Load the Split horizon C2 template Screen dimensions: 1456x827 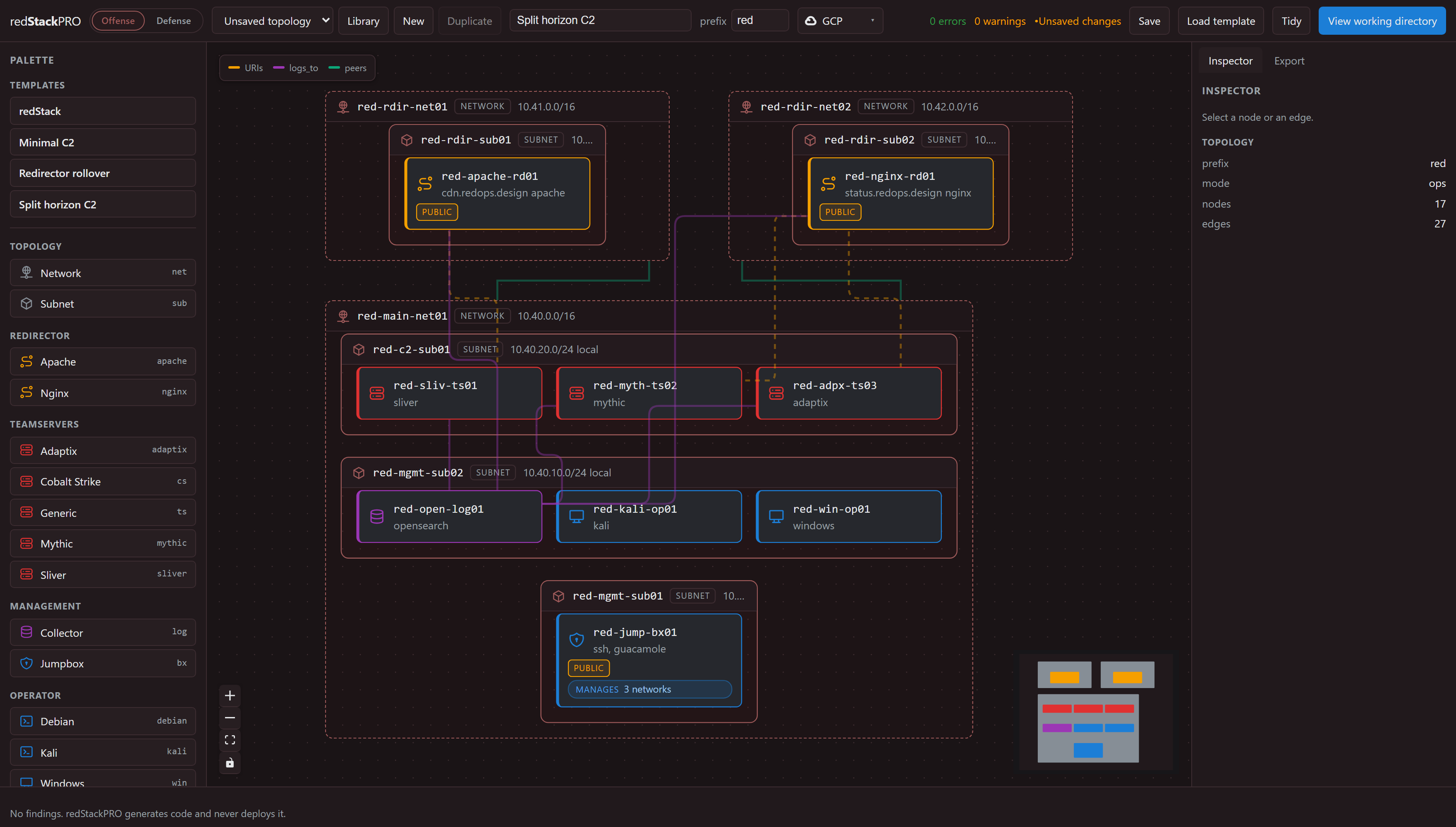click(x=103, y=205)
